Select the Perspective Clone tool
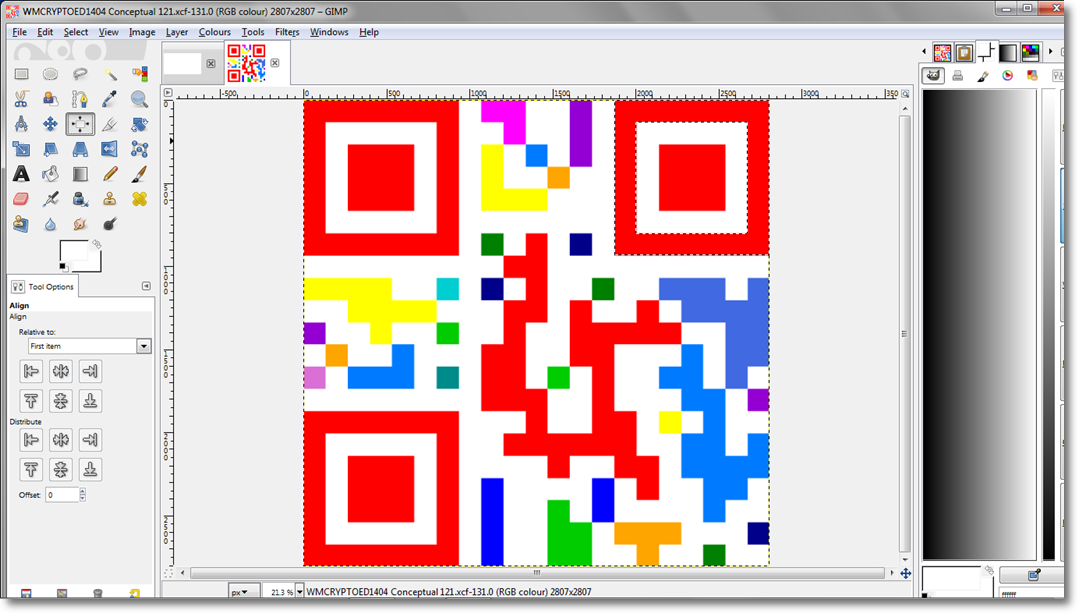The width and height of the screenshot is (1080, 615). point(21,224)
